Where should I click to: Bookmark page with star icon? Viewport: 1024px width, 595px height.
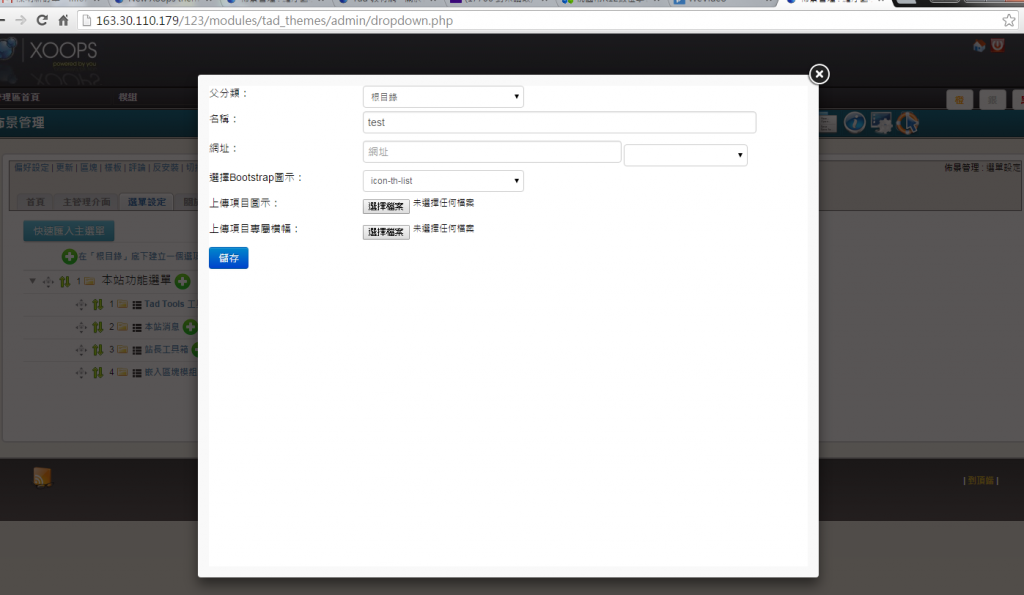[x=1009, y=20]
